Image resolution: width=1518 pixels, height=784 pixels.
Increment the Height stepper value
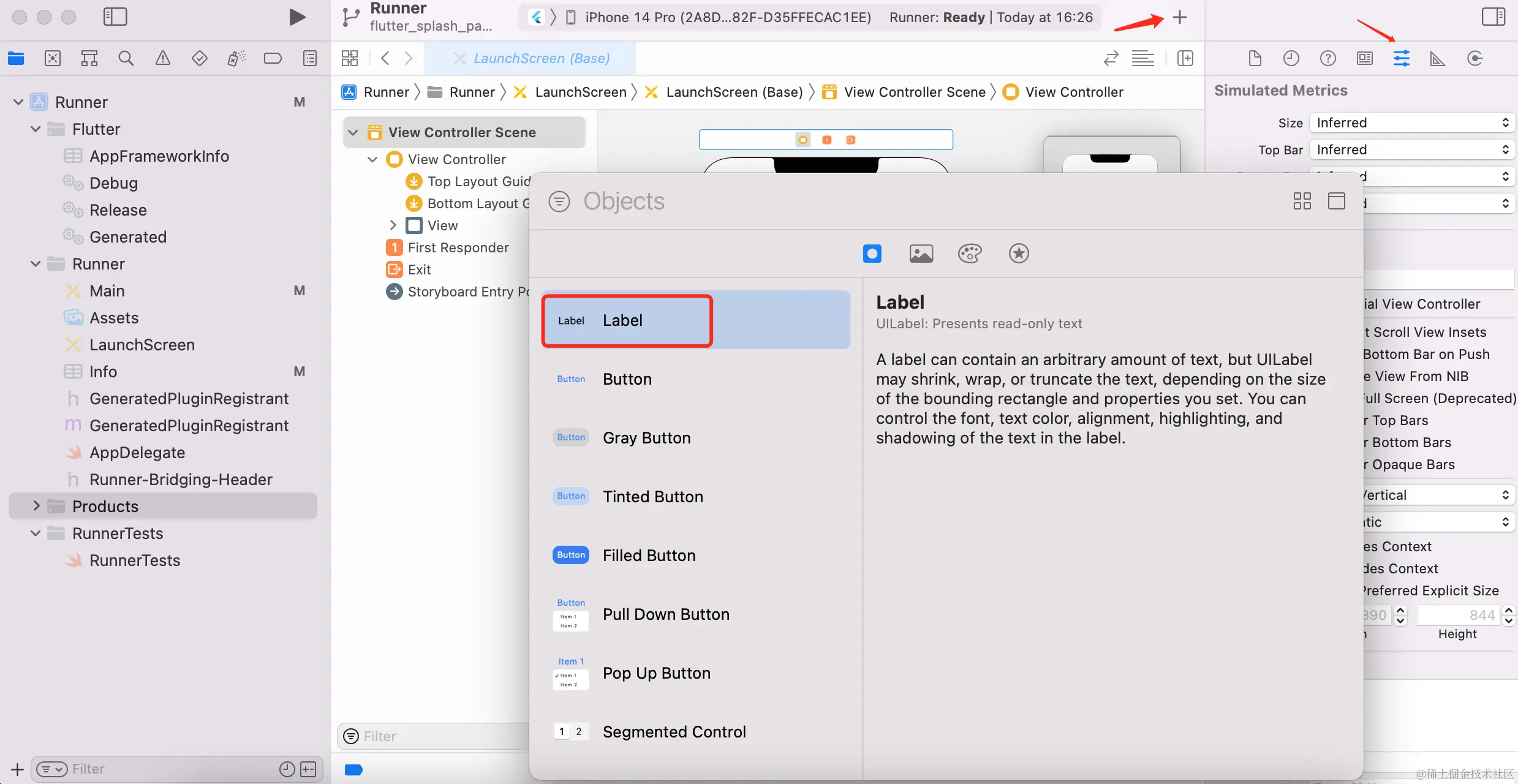click(1509, 610)
